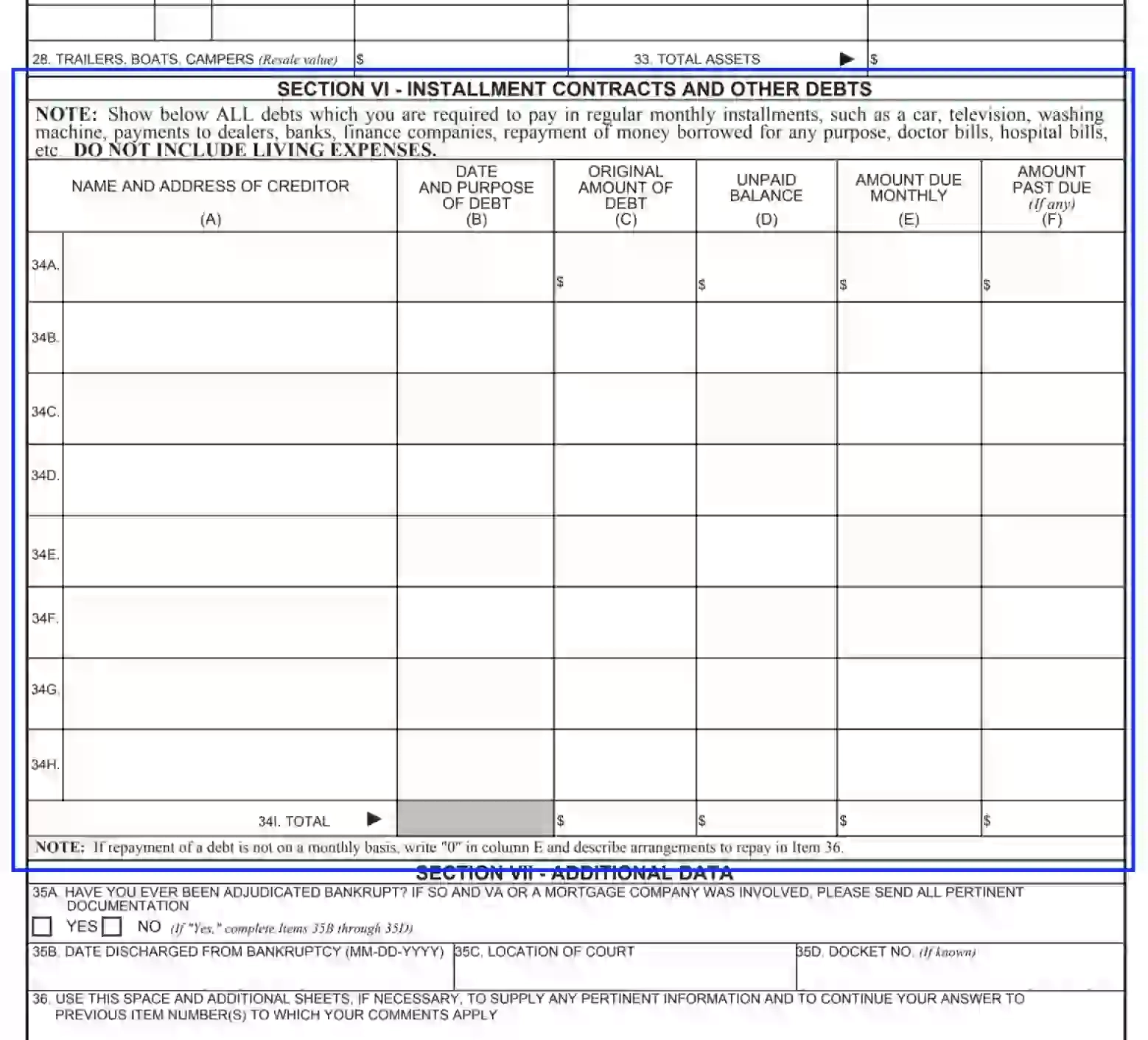Click the Original Amount of Debt header
Image resolution: width=1148 pixels, height=1040 pixels.
point(625,187)
